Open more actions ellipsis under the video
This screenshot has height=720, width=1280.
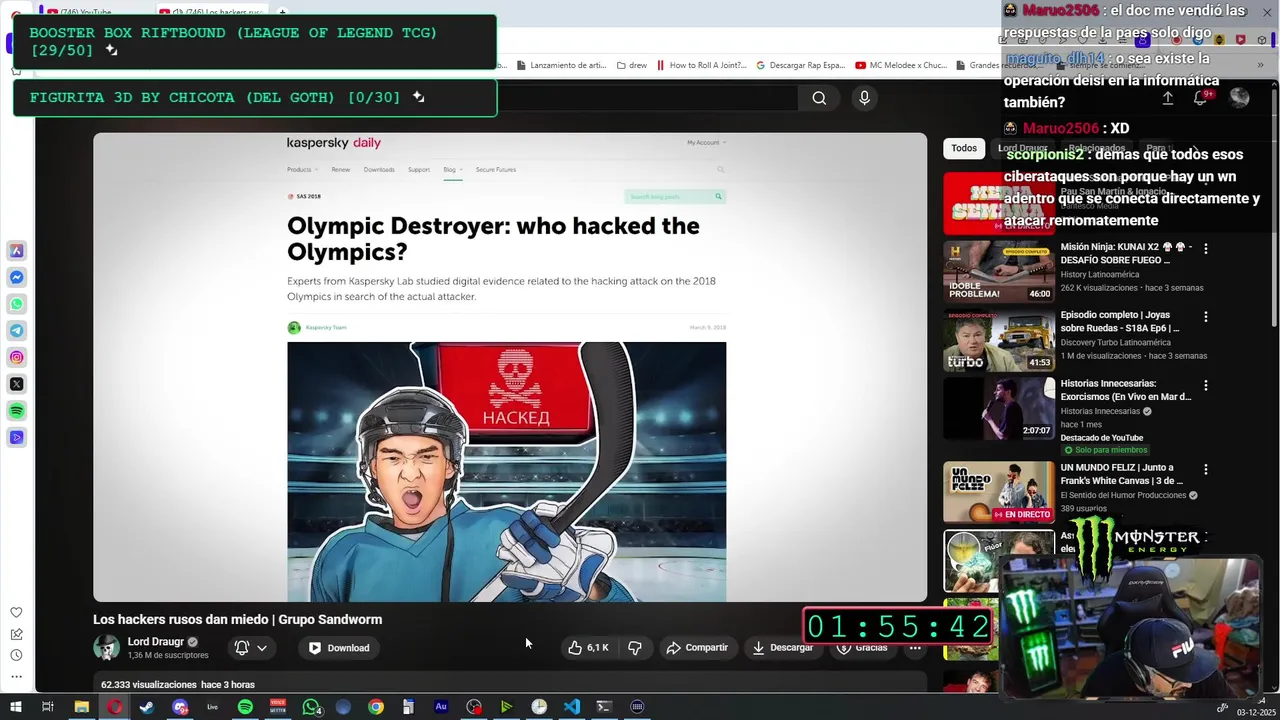(x=915, y=648)
